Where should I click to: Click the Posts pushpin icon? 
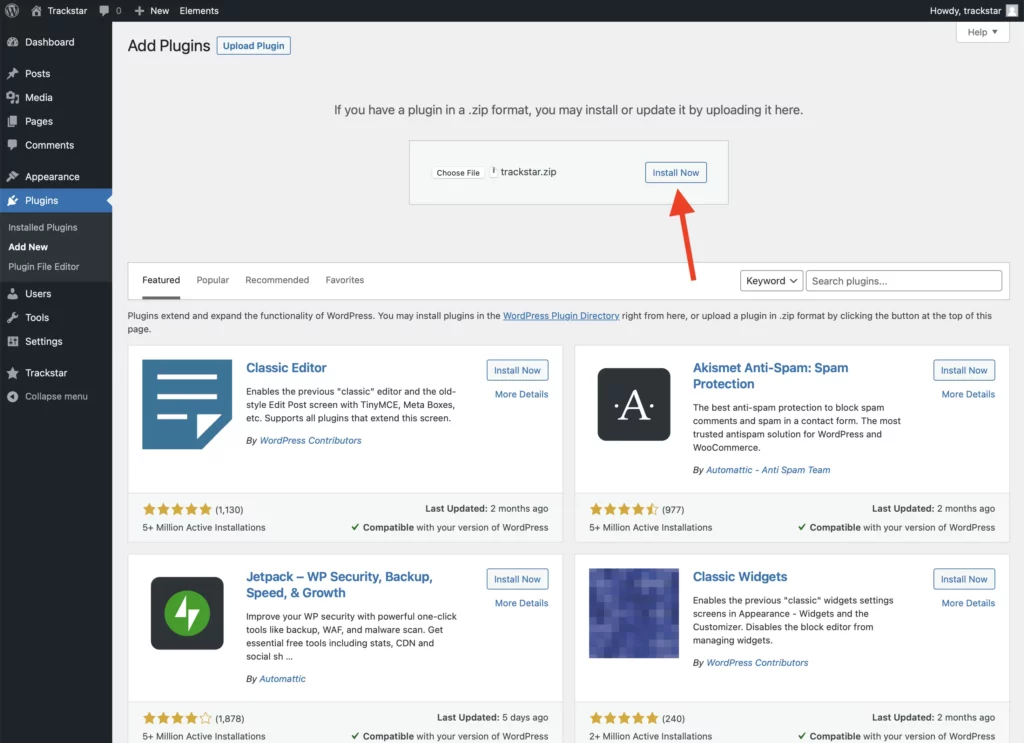pyautogui.click(x=12, y=73)
